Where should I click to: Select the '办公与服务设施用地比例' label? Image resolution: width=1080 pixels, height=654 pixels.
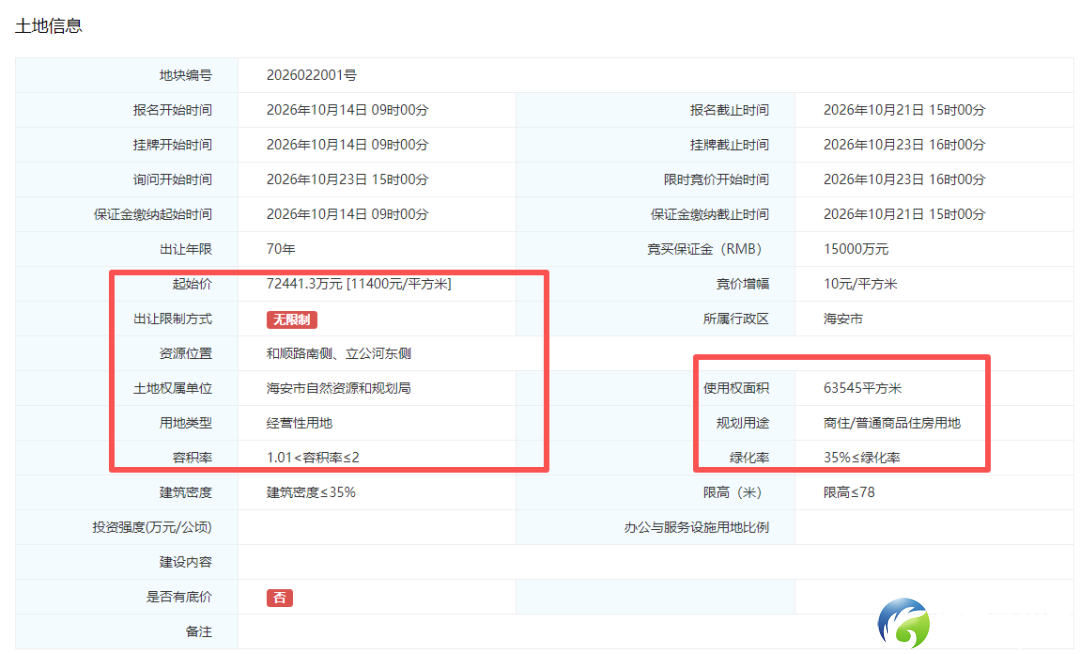tap(696, 528)
